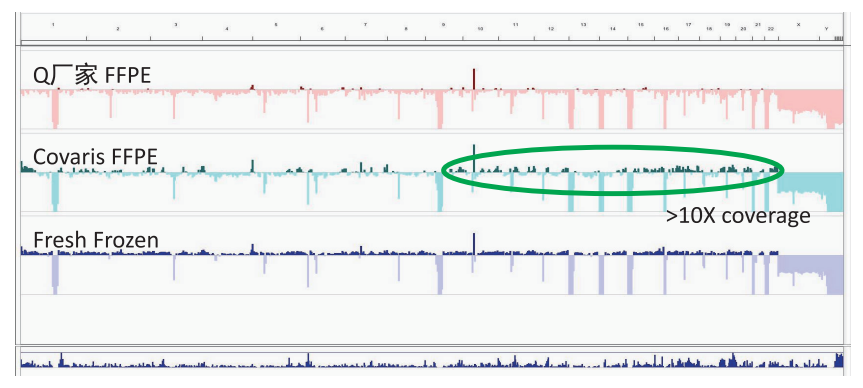Viewport: 863px width, 388px height.
Task: Click chromosome Y label in ruler
Action: coord(827,28)
